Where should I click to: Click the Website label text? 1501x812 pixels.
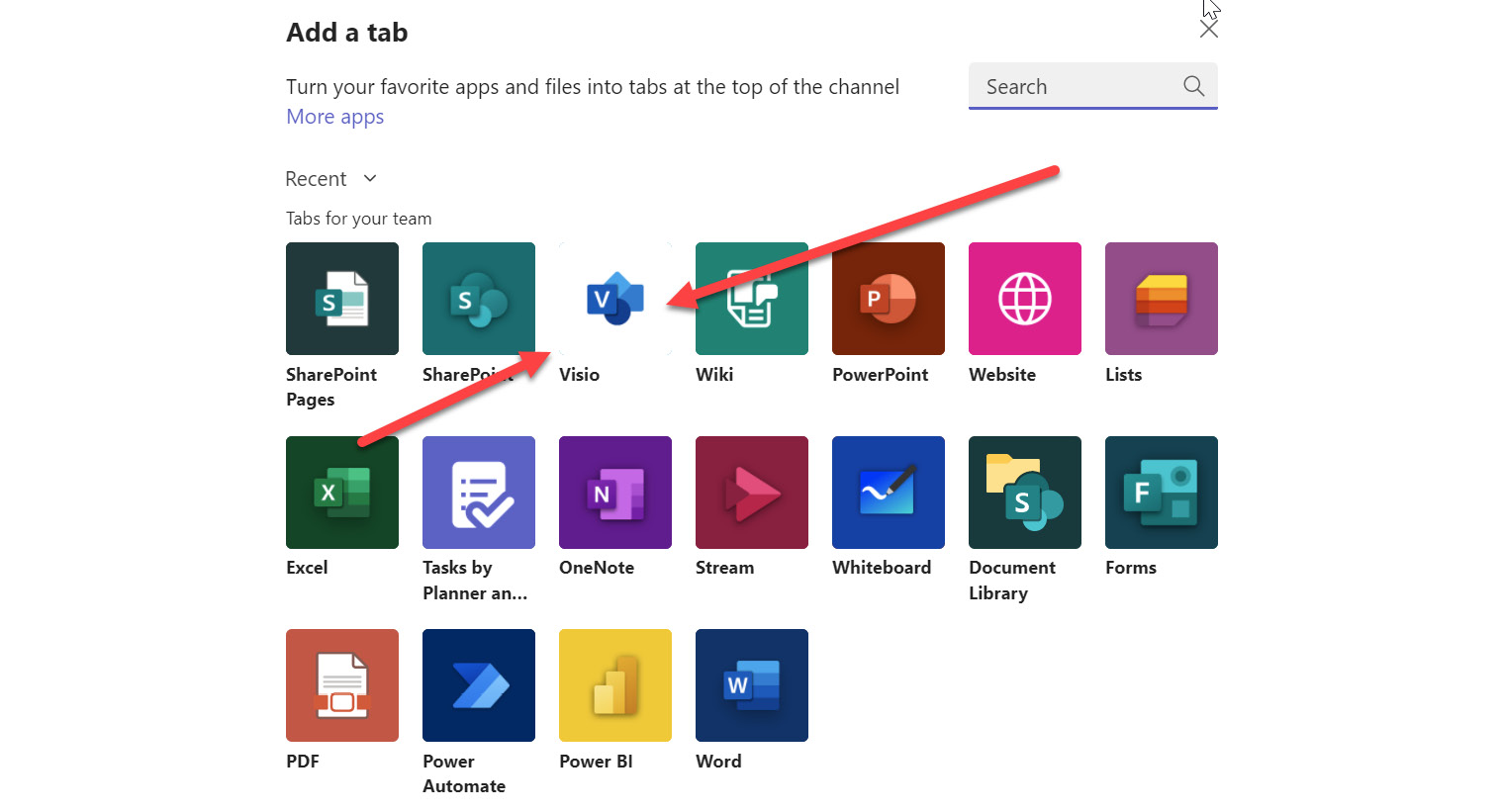[1002, 375]
